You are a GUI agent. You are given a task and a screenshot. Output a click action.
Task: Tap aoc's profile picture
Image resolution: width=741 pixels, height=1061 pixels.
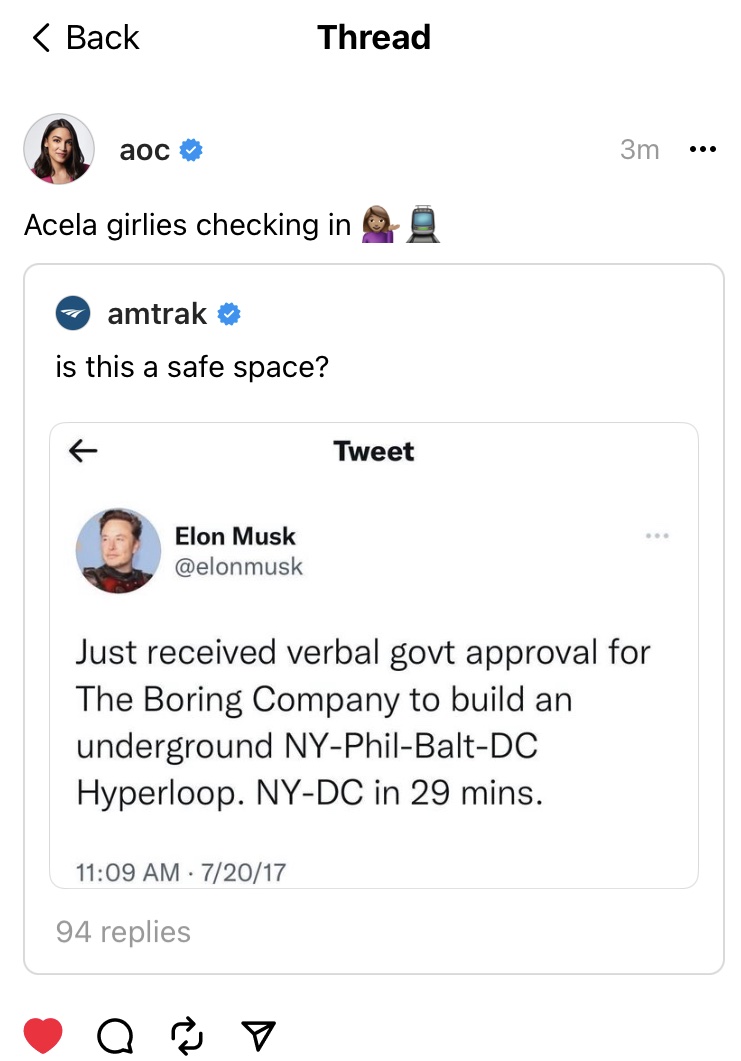coord(59,149)
